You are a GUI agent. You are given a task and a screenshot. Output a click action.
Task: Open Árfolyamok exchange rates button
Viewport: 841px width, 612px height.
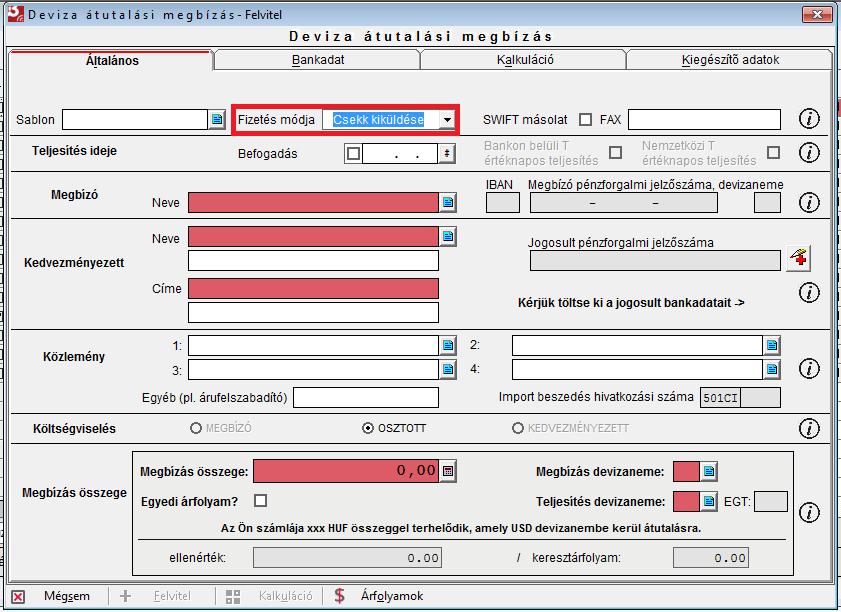(x=379, y=596)
